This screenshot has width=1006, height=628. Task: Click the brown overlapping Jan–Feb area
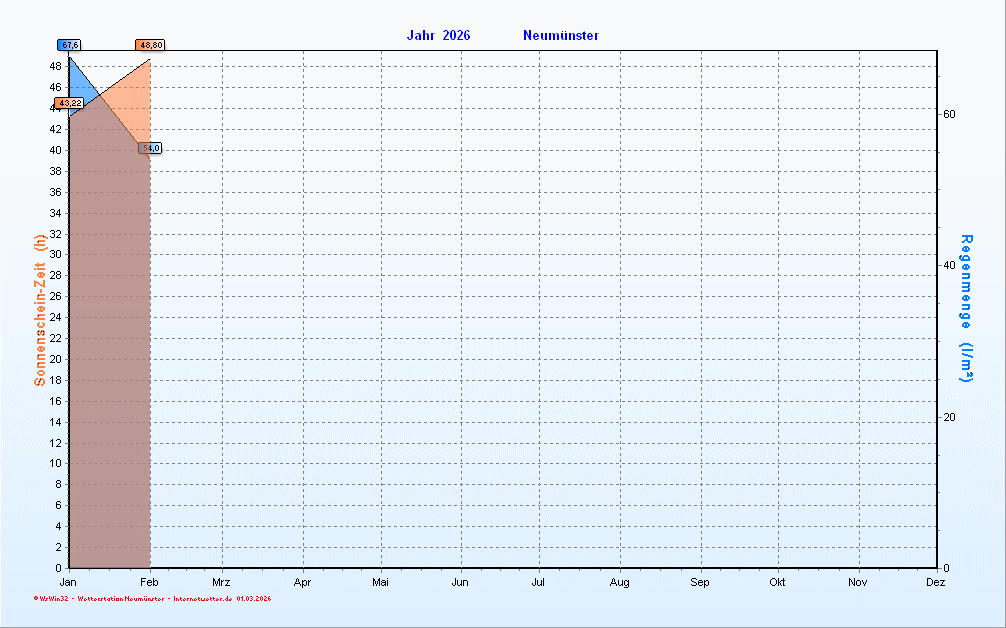tap(108, 350)
